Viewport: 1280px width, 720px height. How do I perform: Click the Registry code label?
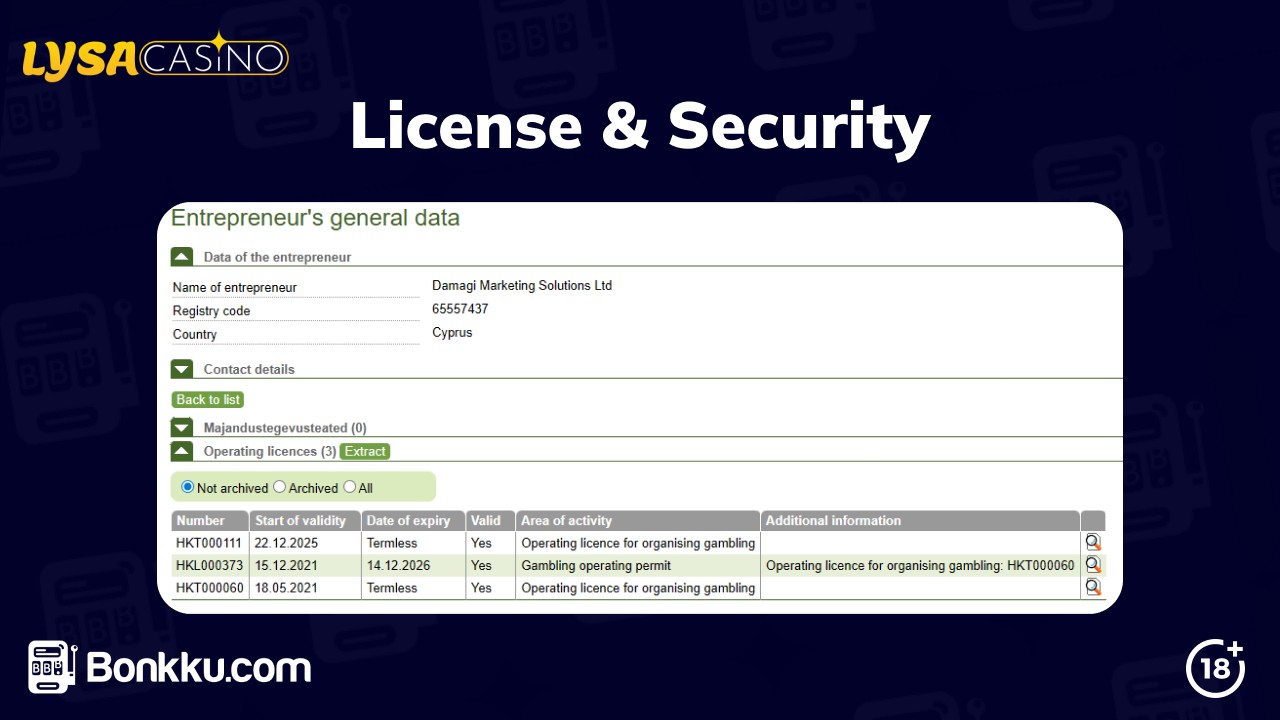211,311
